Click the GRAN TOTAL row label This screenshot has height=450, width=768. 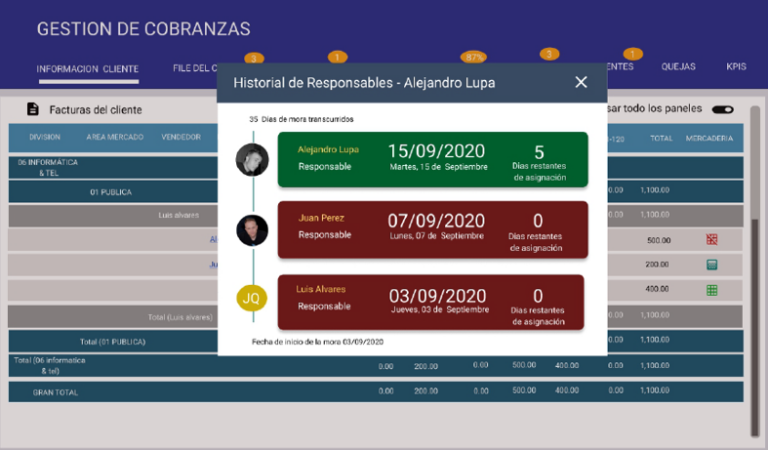[x=55, y=392]
